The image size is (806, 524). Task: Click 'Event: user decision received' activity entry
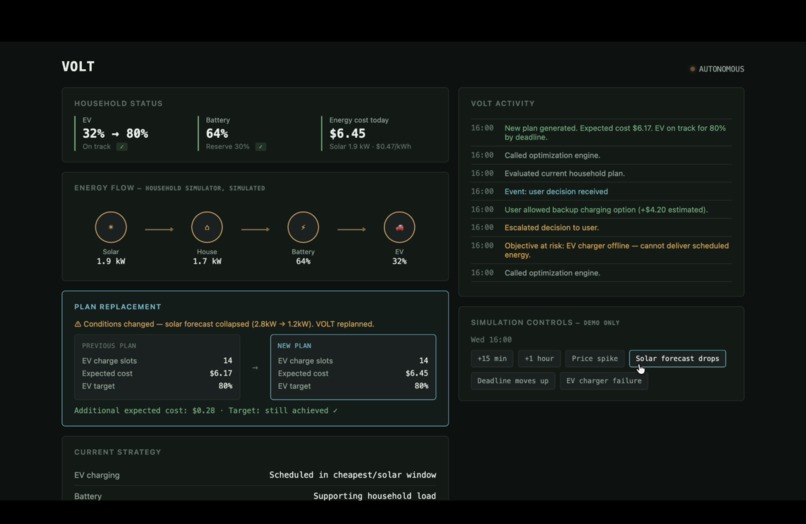(x=601, y=191)
